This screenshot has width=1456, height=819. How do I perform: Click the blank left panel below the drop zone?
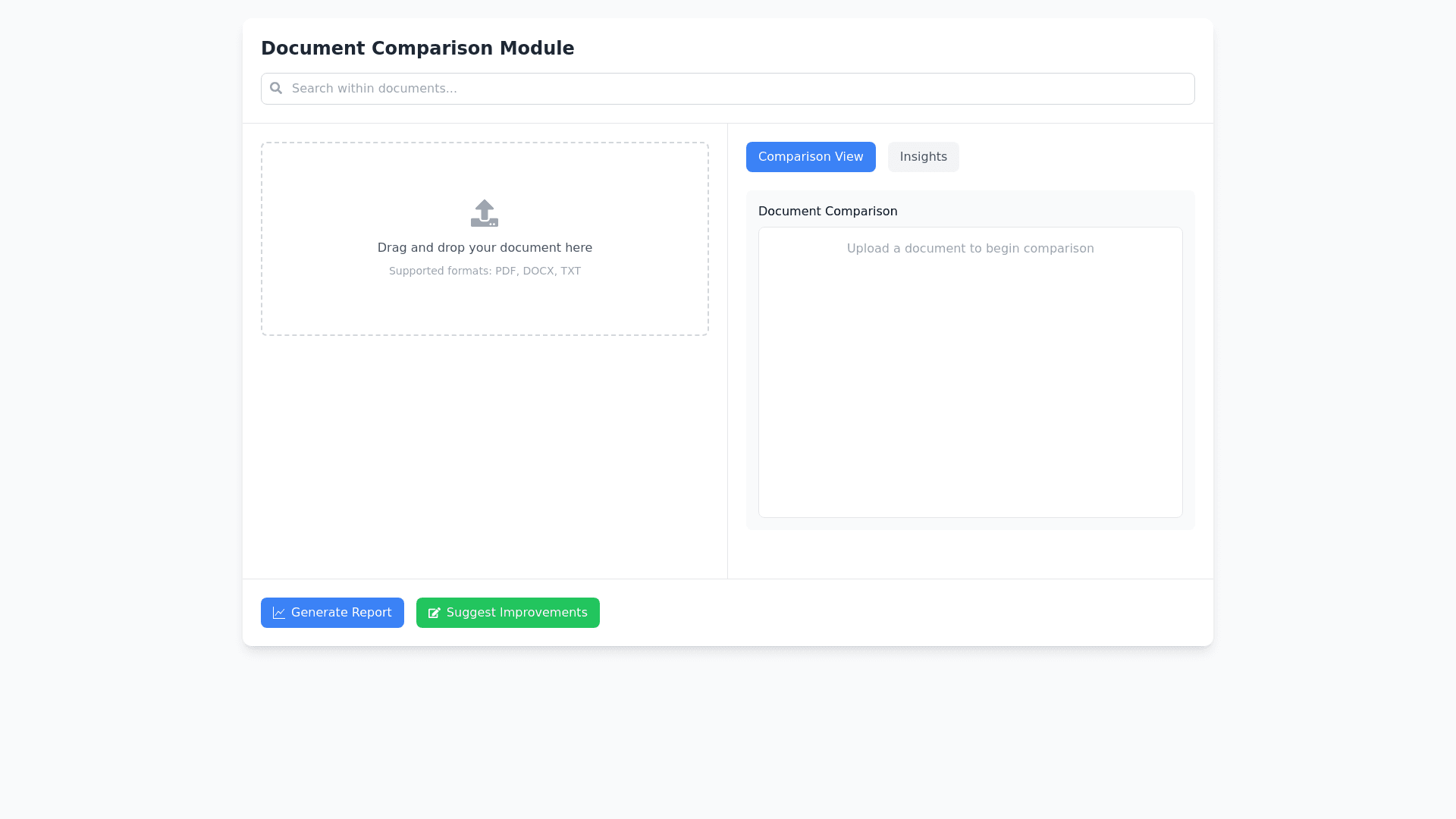[x=485, y=455]
